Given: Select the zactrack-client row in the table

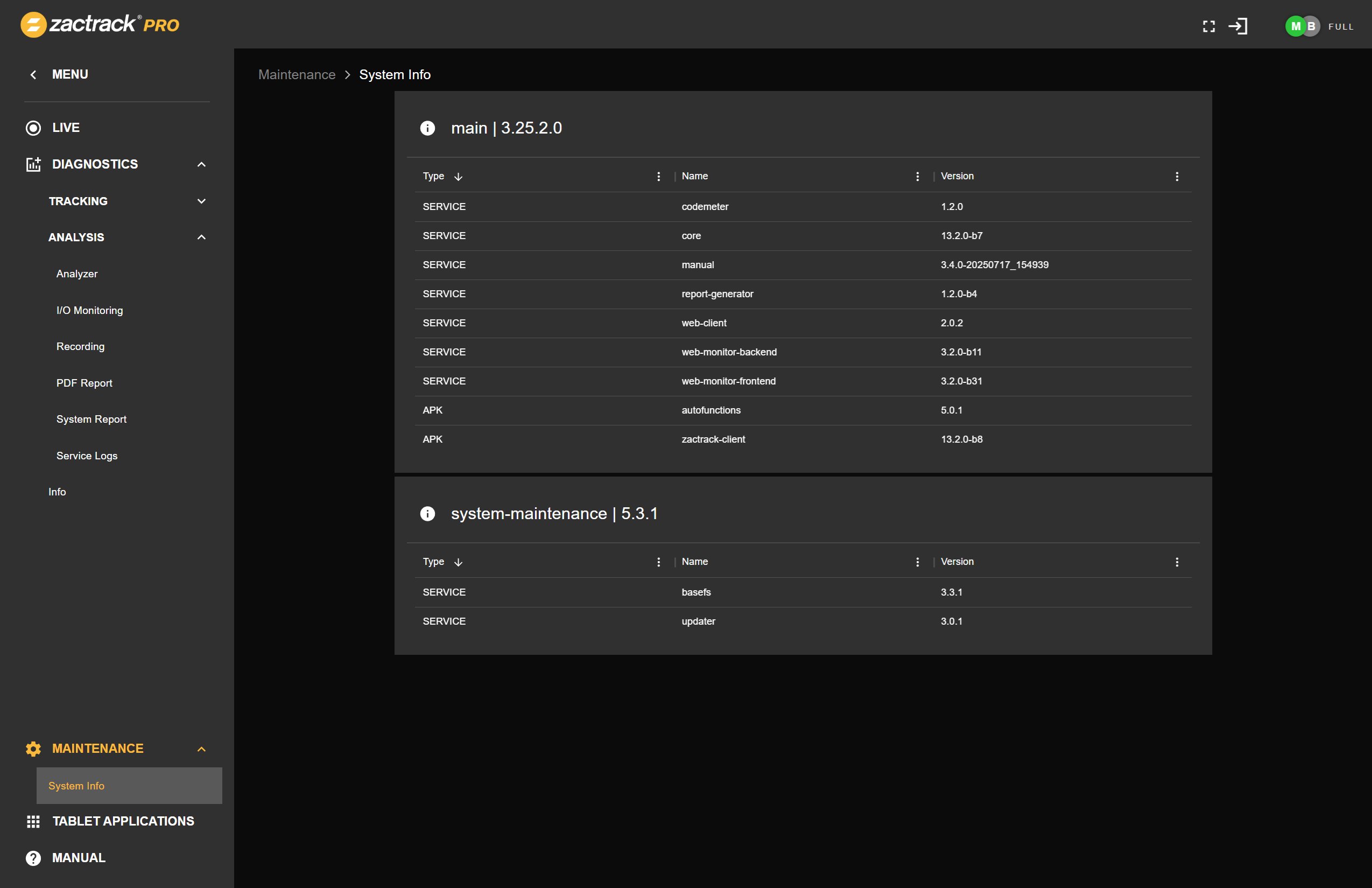Looking at the screenshot, I should [713, 439].
